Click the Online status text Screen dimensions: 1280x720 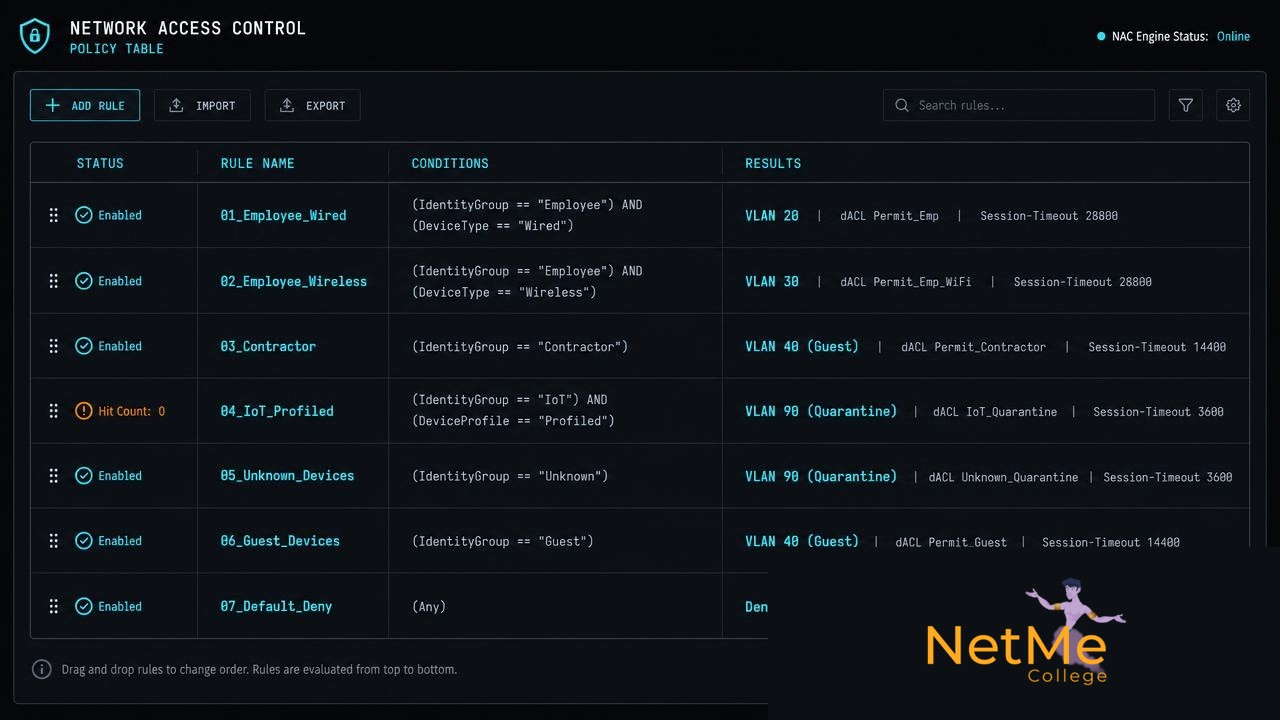click(x=1233, y=36)
